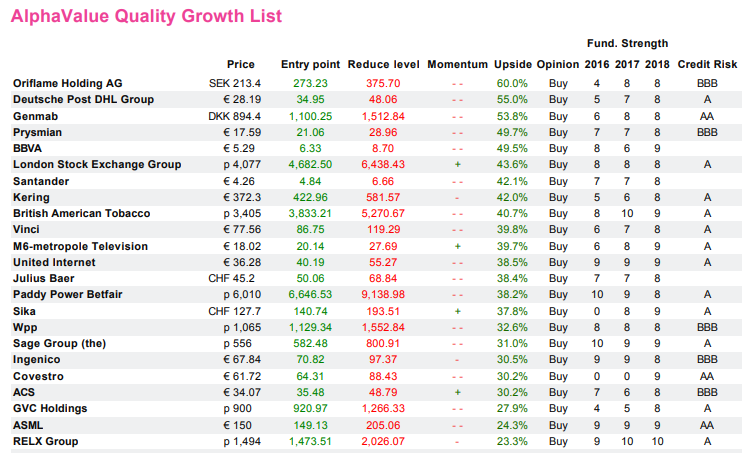Viewport: 751px width, 453px height.
Task: Click Deutsche Post entry point 34.95
Action: 310,100
